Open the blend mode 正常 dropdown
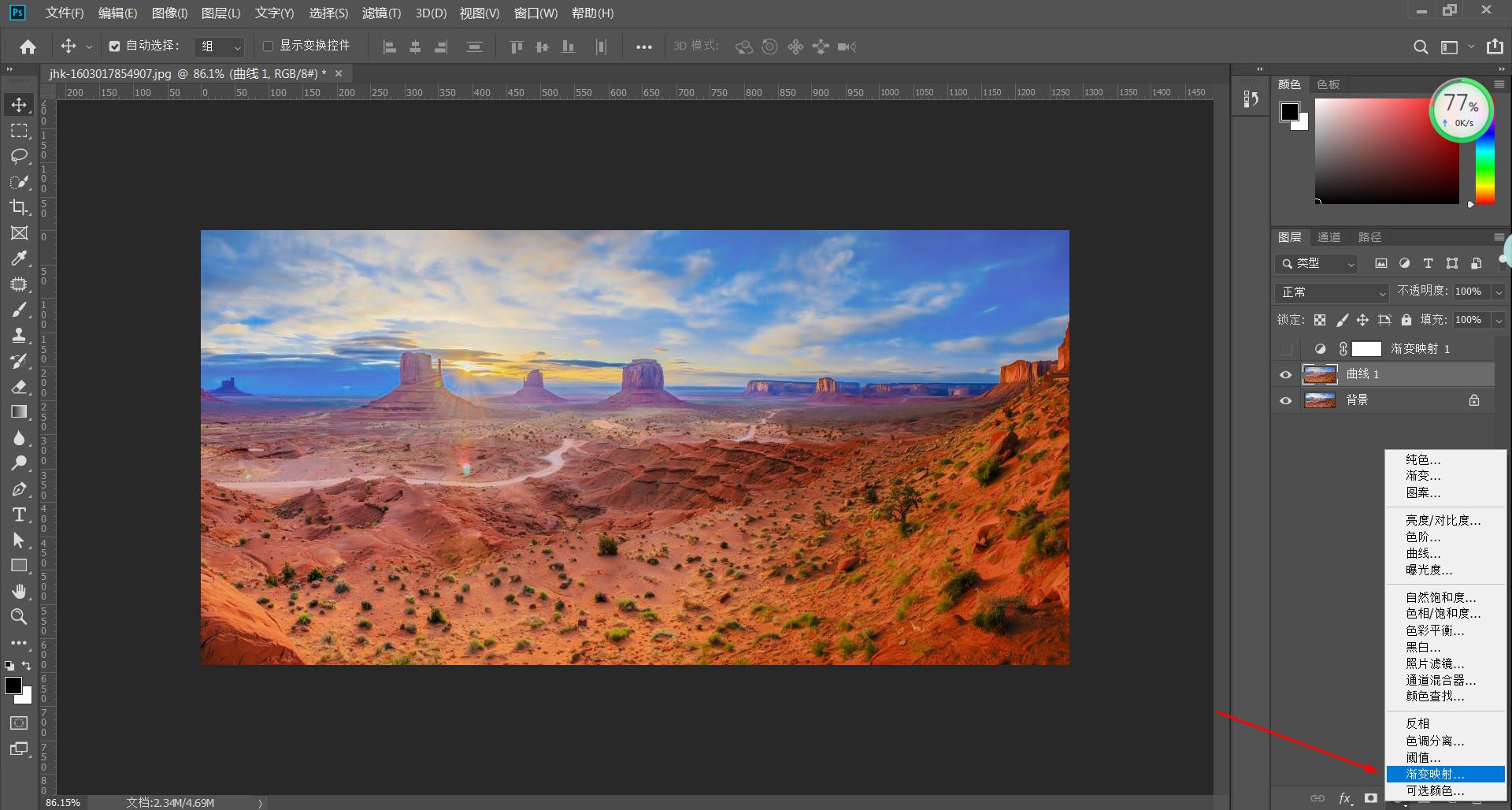The width and height of the screenshot is (1512, 810). coord(1332,292)
